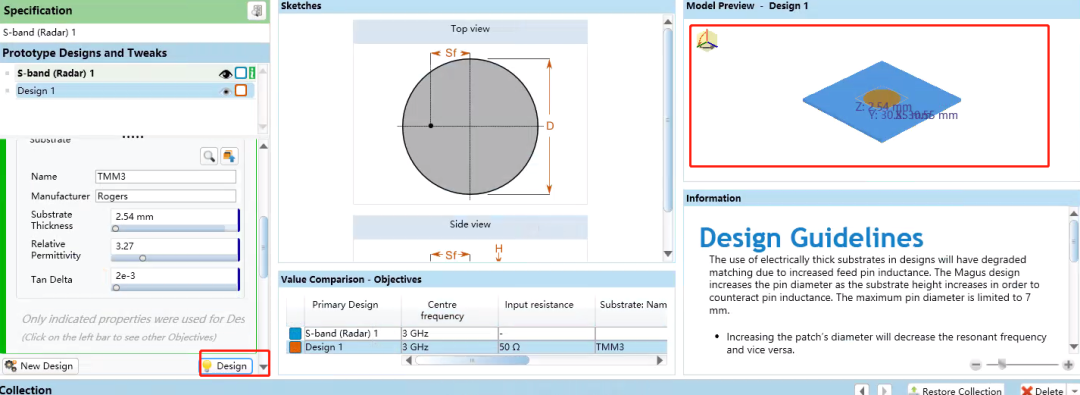Click the substrate library export icon
The image size is (1080, 395).
[x=229, y=156]
